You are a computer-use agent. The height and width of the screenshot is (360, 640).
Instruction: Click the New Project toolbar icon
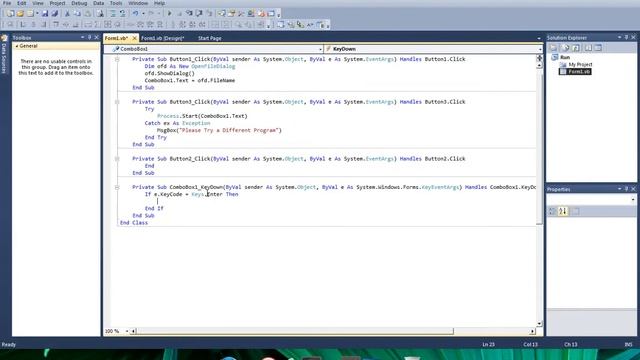coord(10,13)
